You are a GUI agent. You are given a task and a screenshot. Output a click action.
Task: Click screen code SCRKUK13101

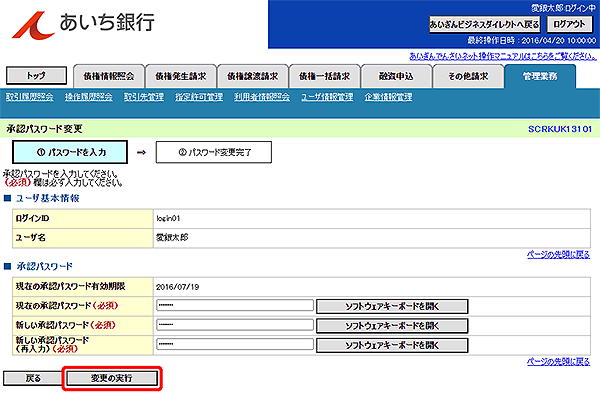[x=560, y=129]
